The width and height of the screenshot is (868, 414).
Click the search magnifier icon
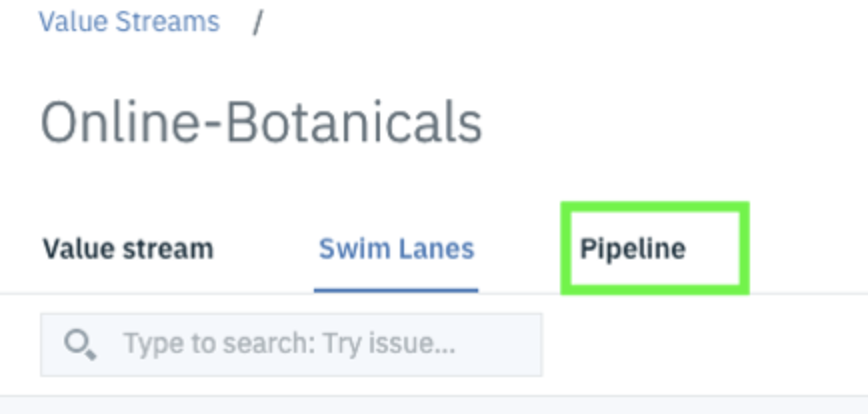[x=79, y=345]
